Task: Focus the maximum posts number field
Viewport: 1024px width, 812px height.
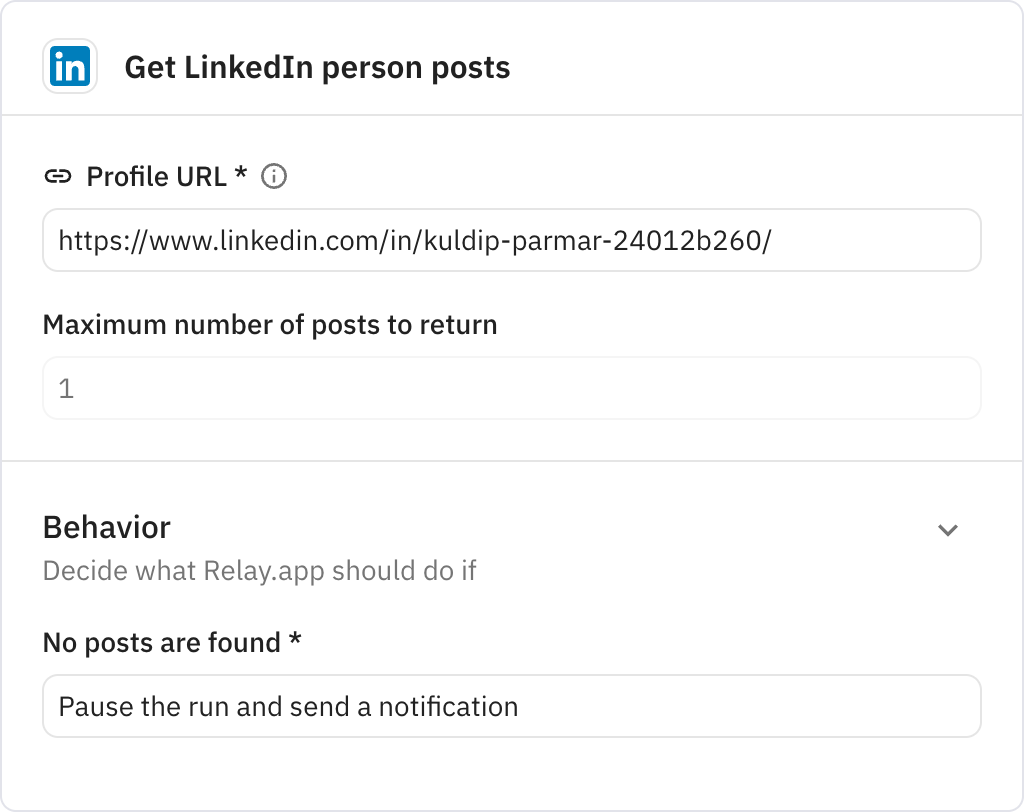Action: click(511, 388)
